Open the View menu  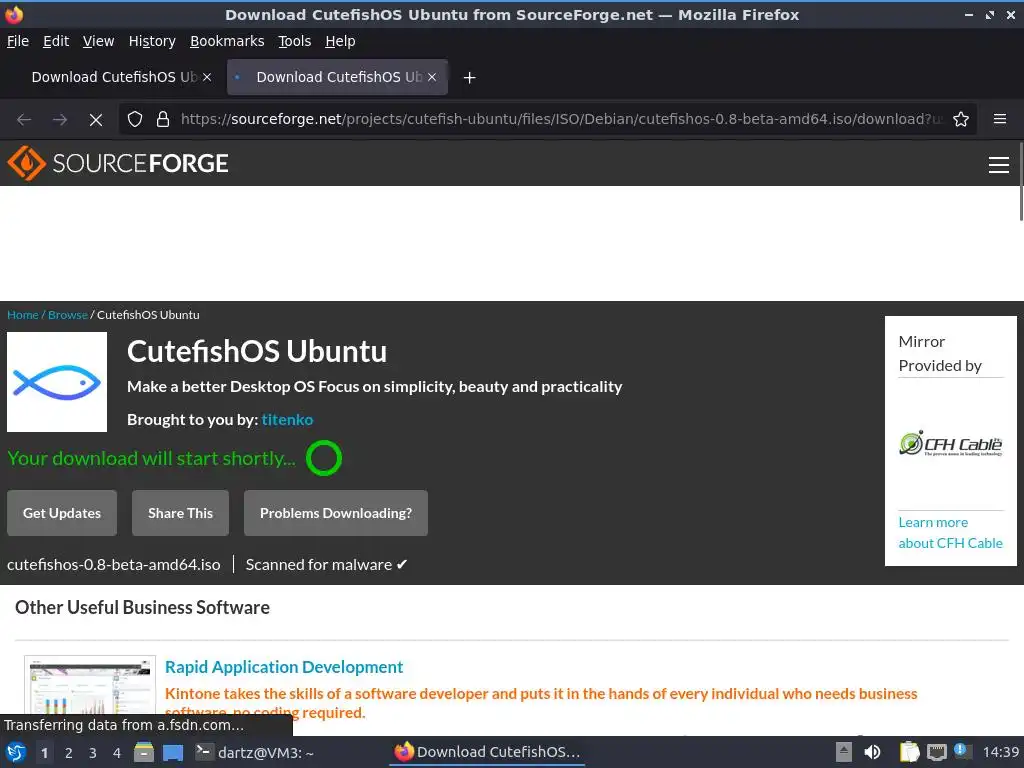(99, 41)
